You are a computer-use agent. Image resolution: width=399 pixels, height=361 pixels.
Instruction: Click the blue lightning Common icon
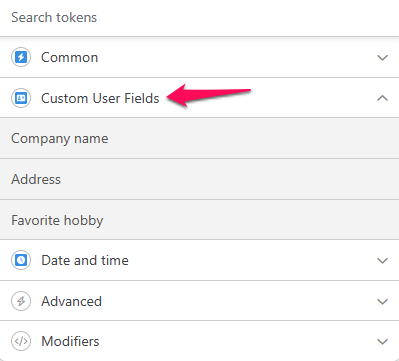(21, 57)
